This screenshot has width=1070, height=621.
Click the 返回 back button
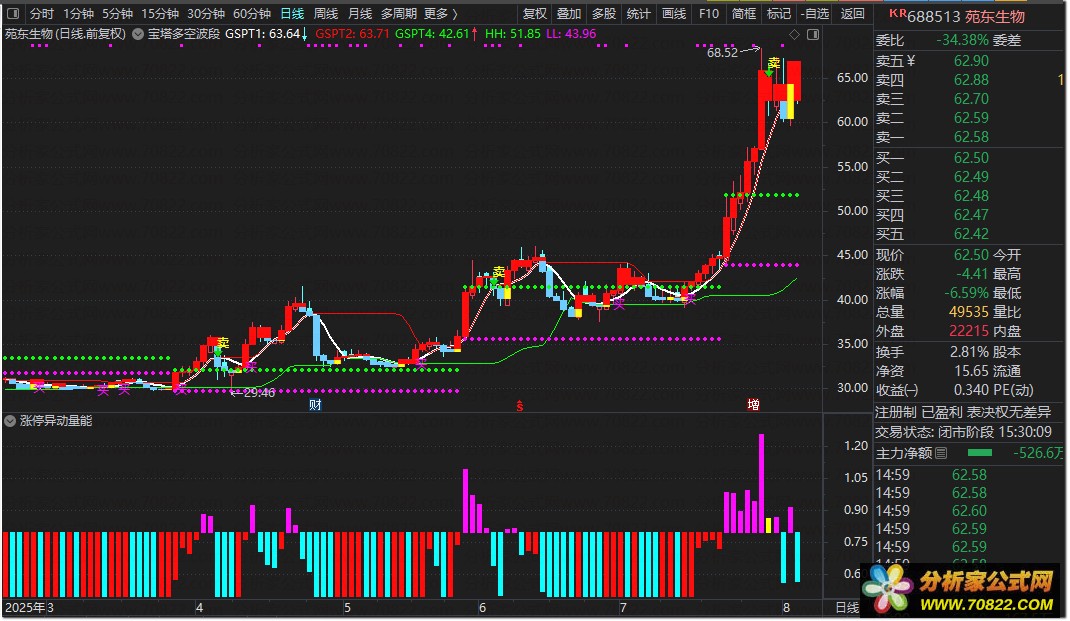852,14
